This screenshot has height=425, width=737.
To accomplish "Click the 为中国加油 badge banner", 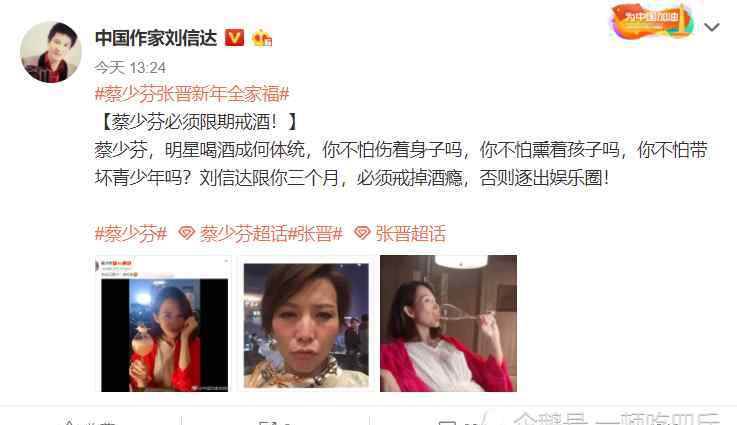I will pyautogui.click(x=651, y=21).
